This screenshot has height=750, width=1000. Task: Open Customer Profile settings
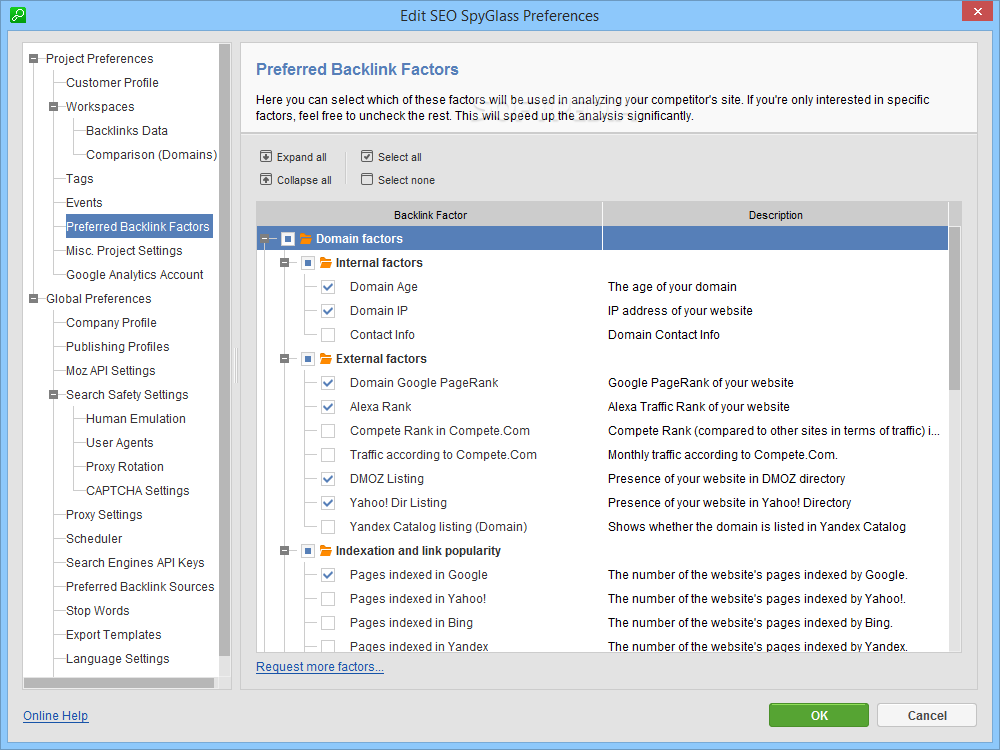click(112, 83)
